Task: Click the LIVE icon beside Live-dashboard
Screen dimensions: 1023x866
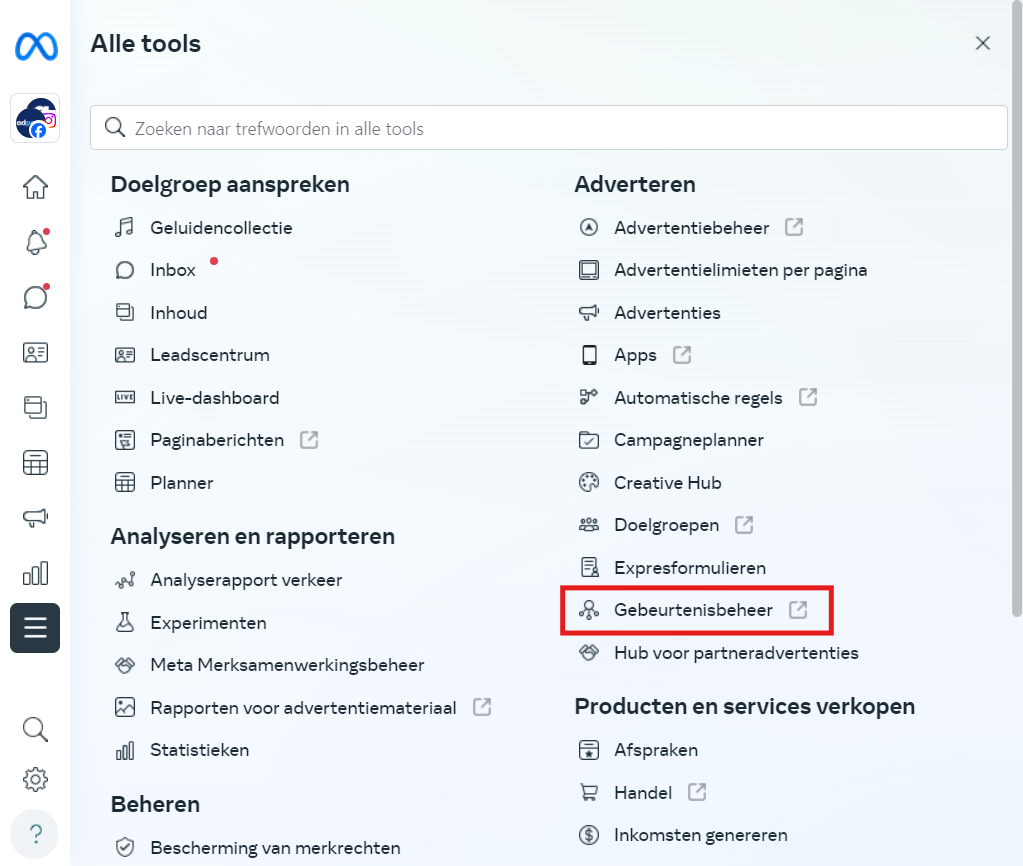Action: (x=125, y=397)
